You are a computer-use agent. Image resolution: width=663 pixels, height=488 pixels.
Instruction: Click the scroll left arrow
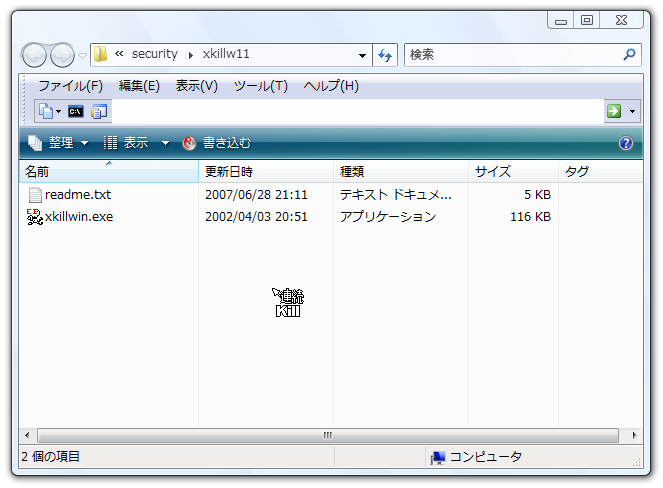27,435
